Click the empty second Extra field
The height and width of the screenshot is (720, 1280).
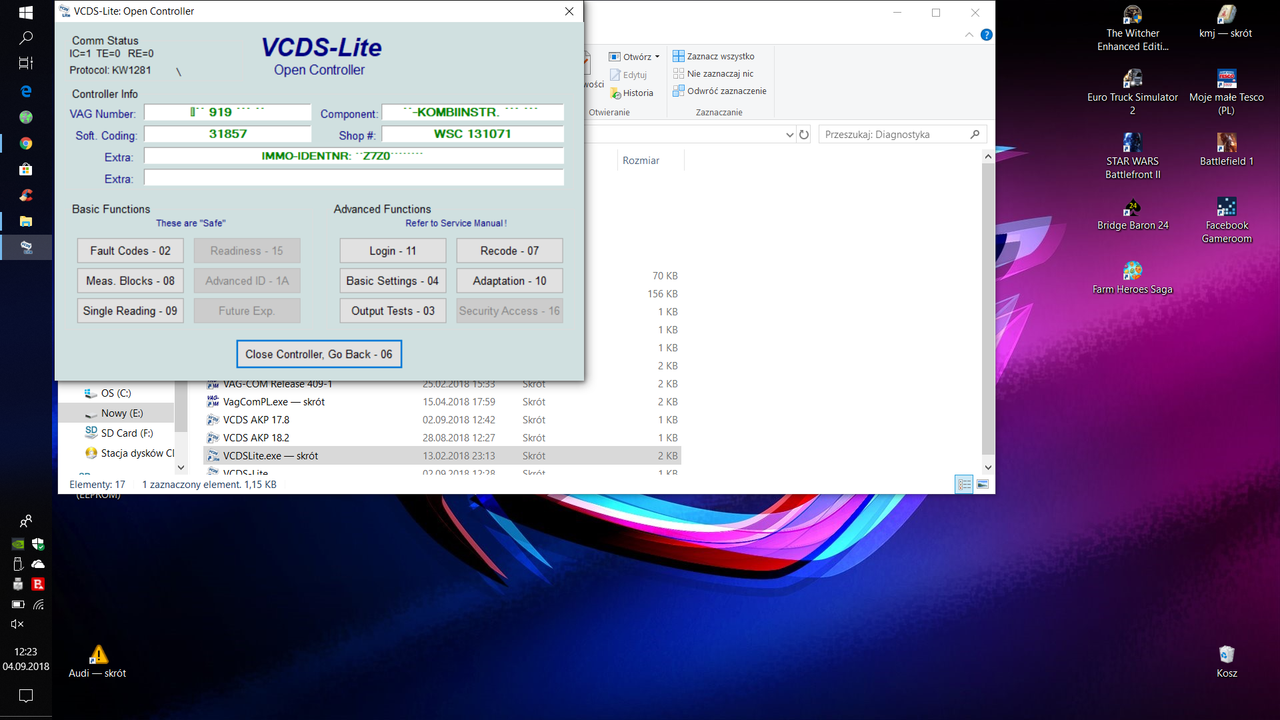coord(354,178)
